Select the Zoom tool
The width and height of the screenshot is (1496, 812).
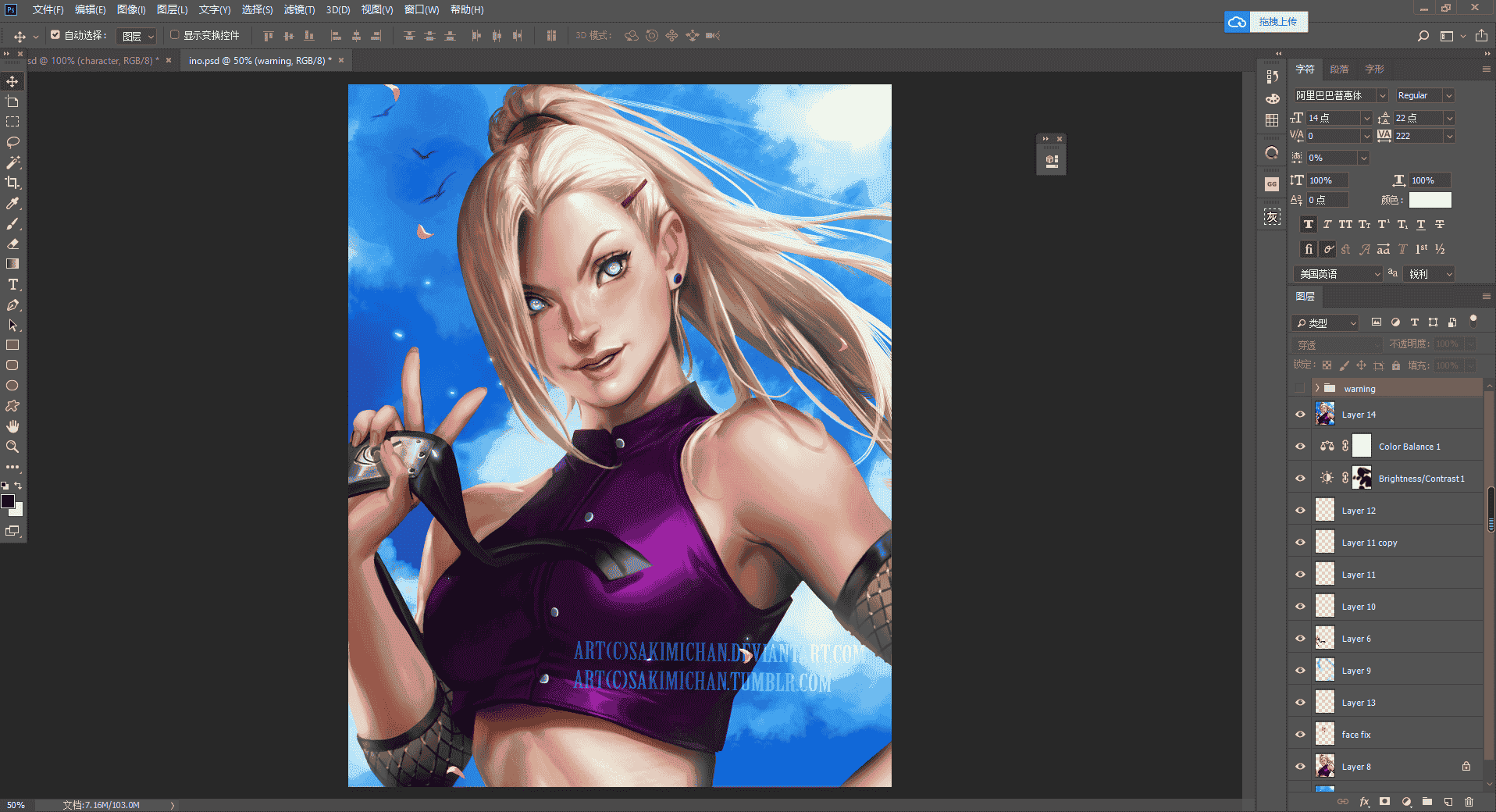12,447
